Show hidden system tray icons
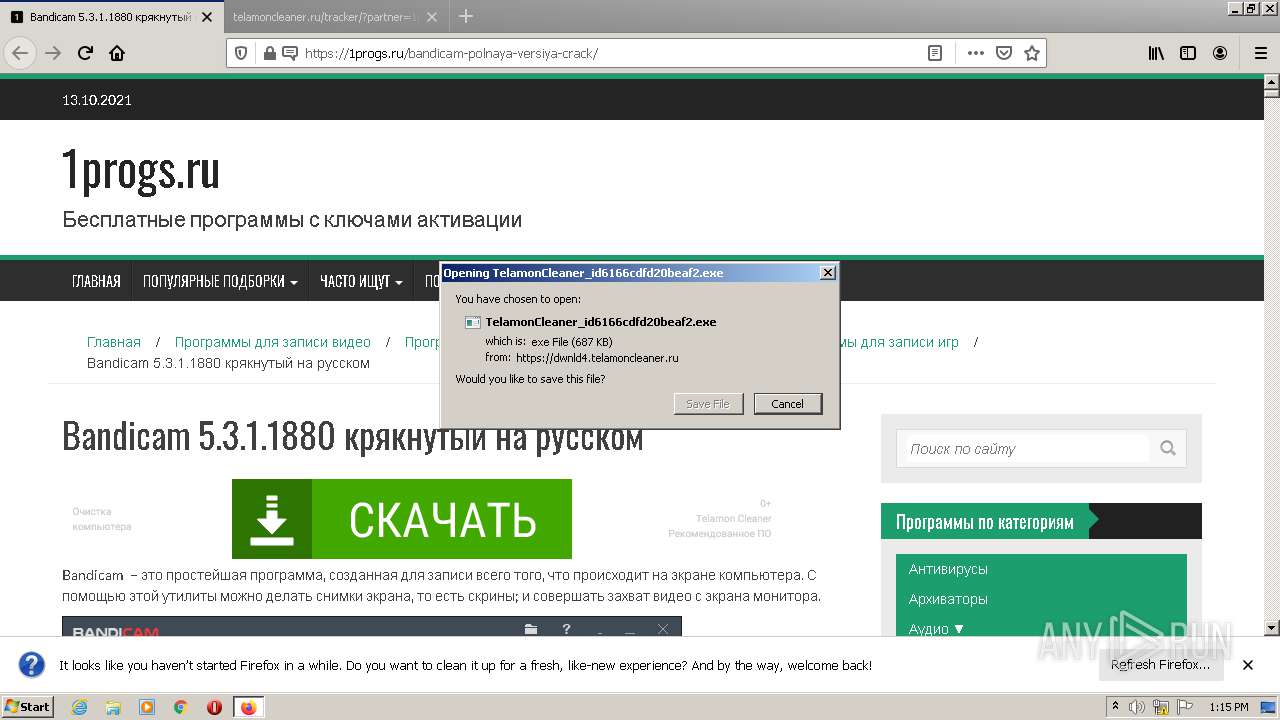The width and height of the screenshot is (1280, 720). pos(1115,708)
